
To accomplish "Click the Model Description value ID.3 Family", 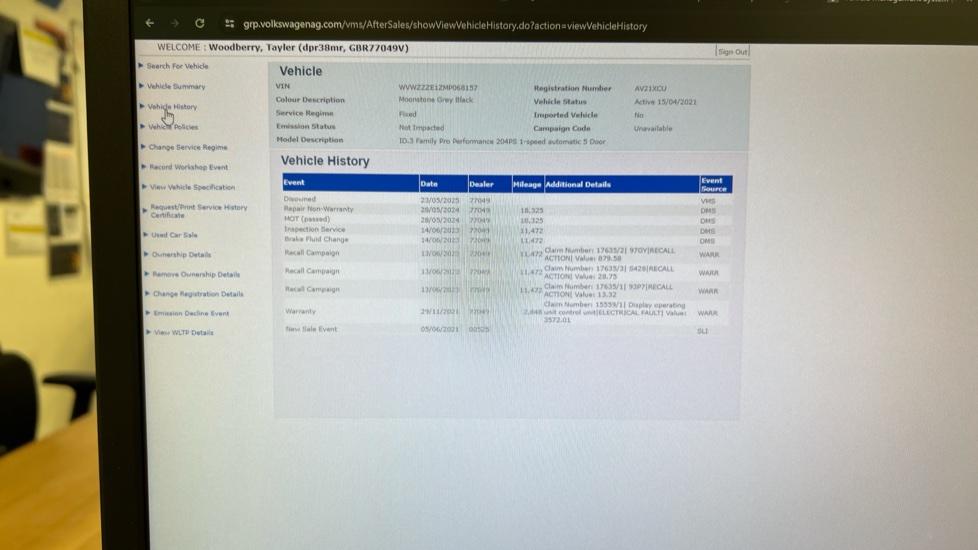I will coord(502,142).
